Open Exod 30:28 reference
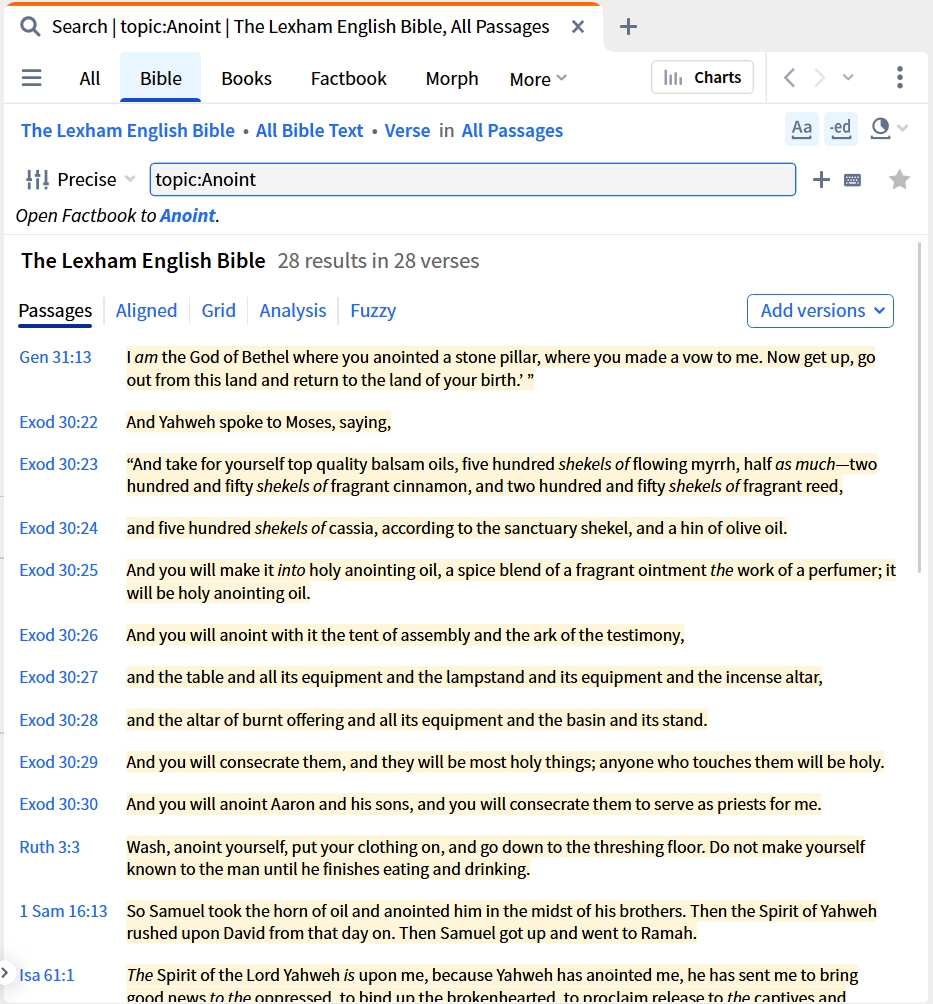The height and width of the screenshot is (1004, 933). 58,720
